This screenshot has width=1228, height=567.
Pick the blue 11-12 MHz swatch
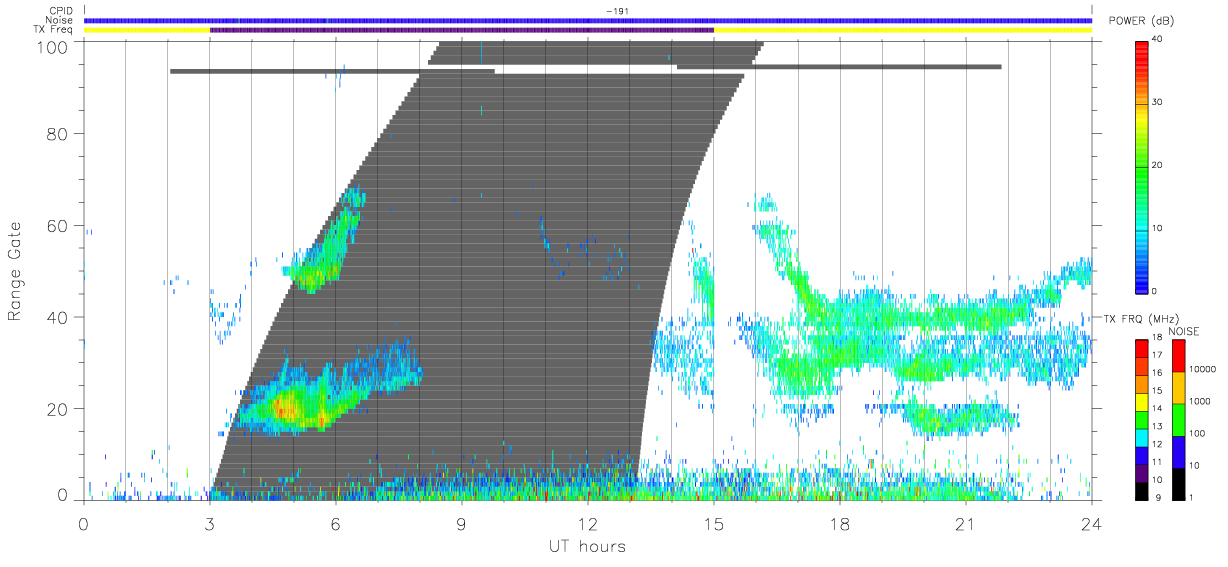(1142, 455)
